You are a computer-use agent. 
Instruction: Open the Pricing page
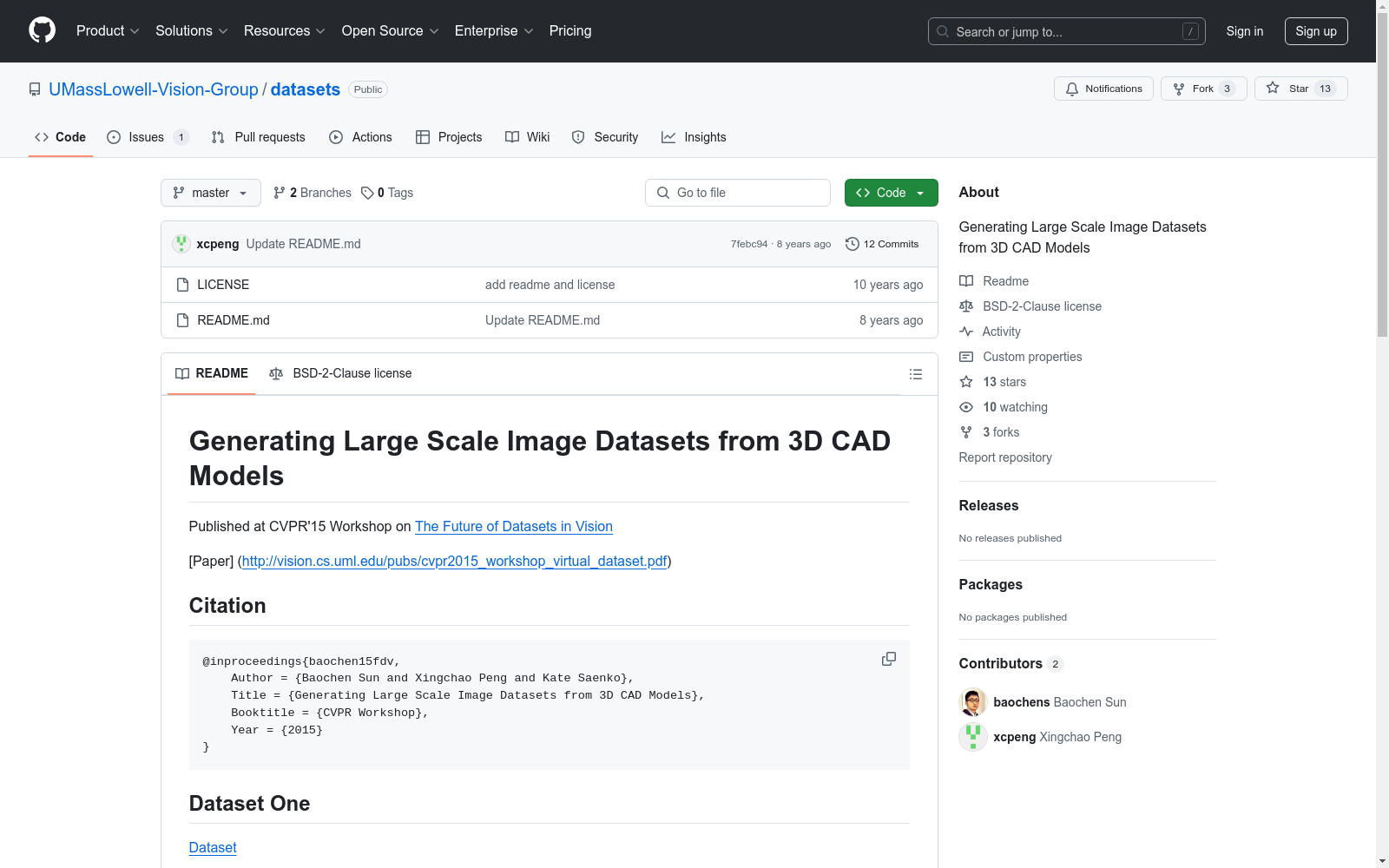570,30
